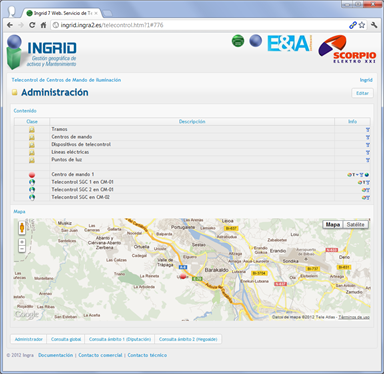Zoom in on the map
This screenshot has height=374, width=384.
(22, 242)
